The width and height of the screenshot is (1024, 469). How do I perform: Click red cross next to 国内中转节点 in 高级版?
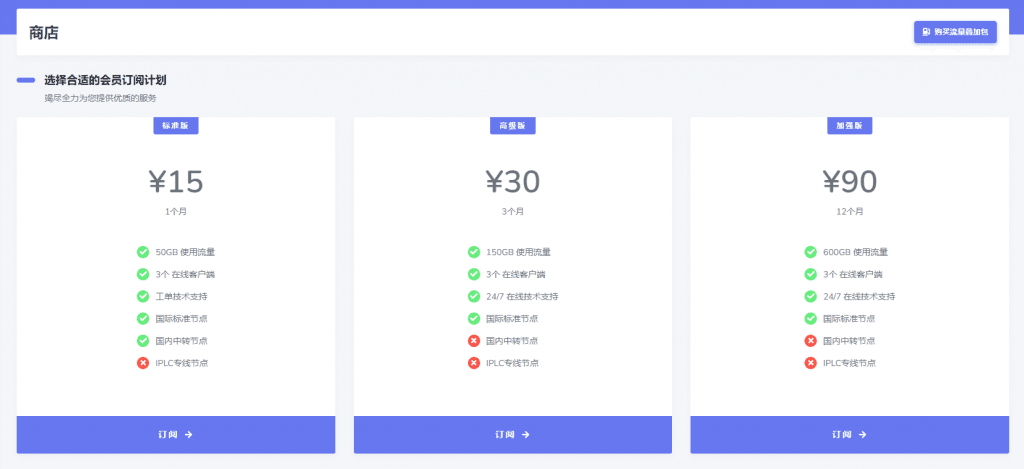[473, 340]
